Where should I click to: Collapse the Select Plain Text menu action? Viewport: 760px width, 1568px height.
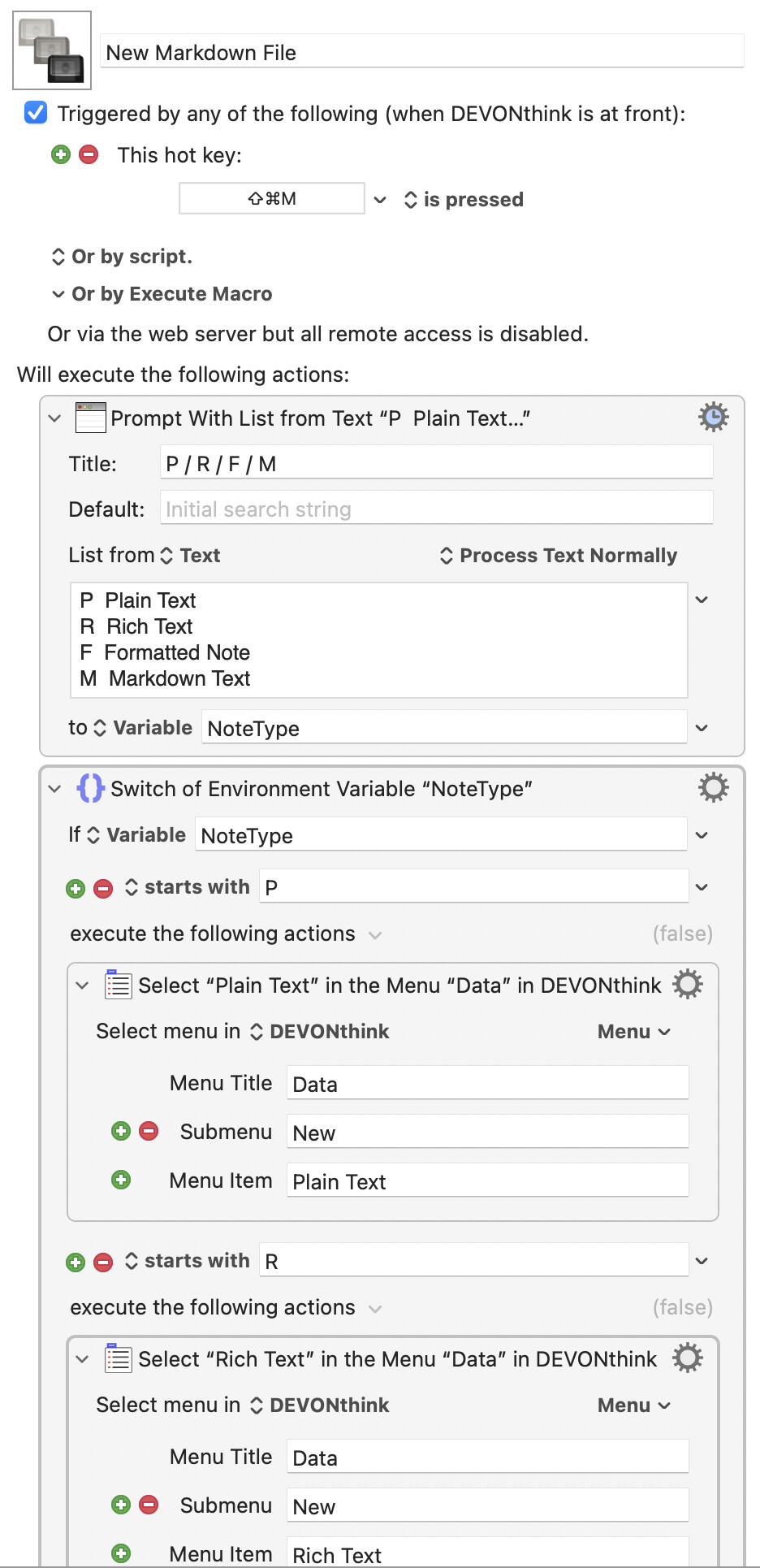click(82, 985)
